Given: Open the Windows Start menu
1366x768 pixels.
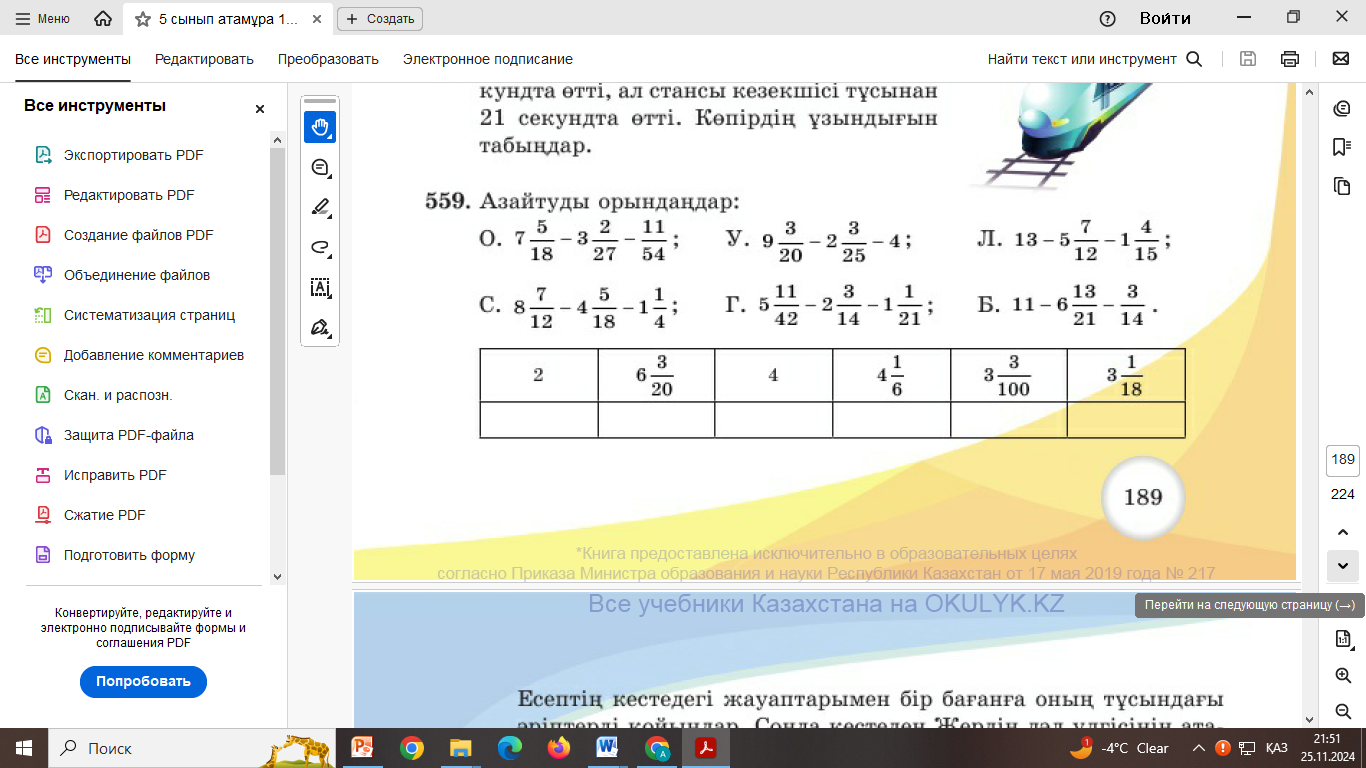Looking at the screenshot, I should 24,748.
